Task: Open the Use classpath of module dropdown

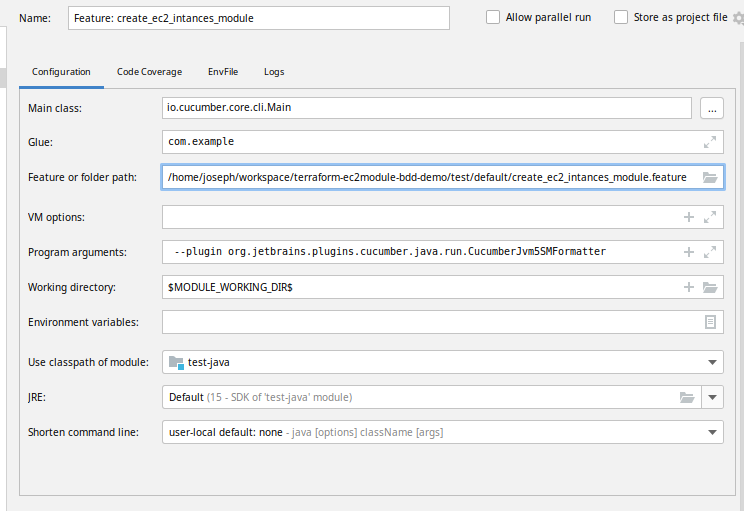Action: [x=713, y=362]
